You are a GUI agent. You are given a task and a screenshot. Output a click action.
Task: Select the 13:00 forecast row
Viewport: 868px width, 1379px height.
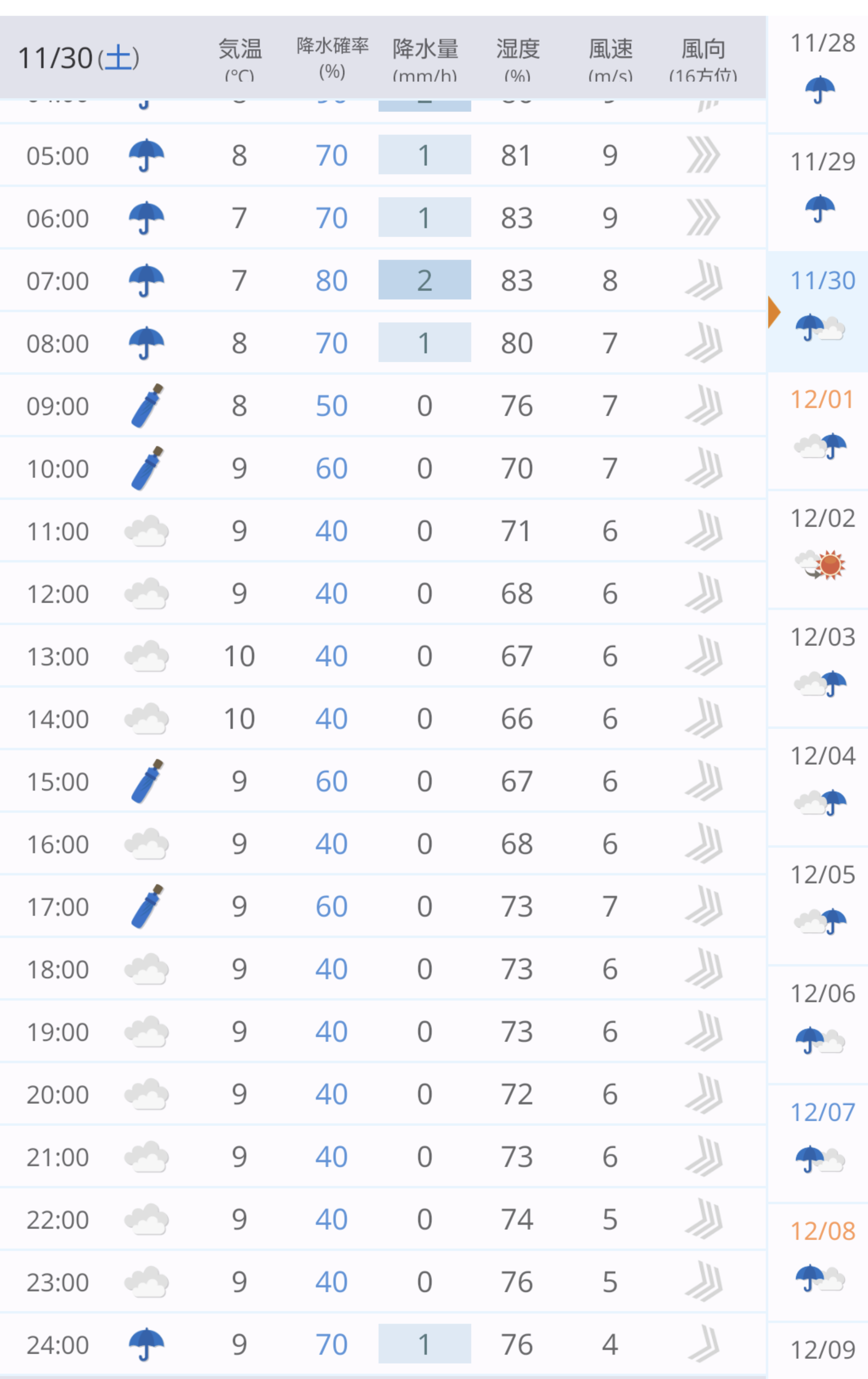383,656
